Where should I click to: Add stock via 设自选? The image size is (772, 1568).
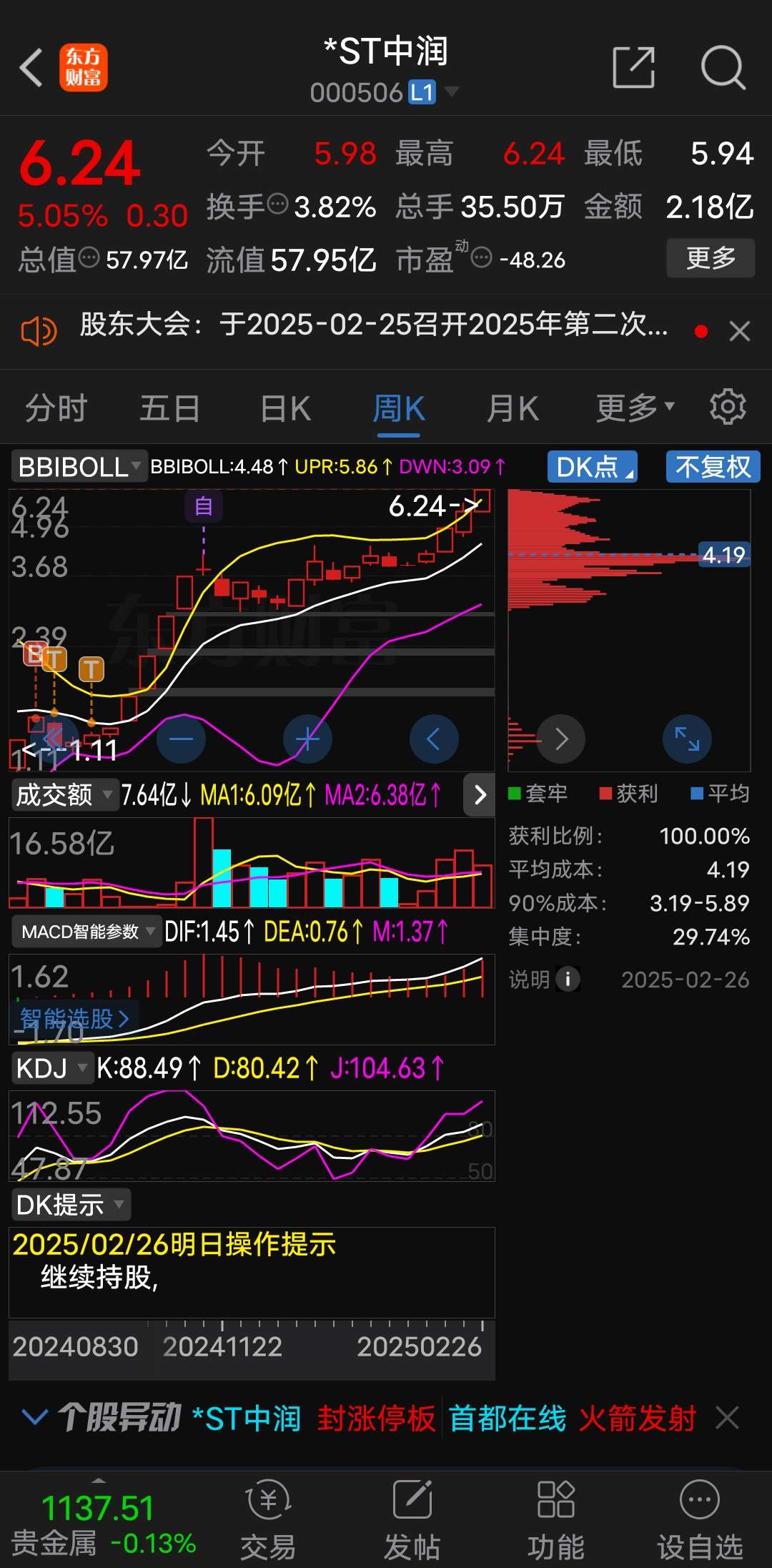[x=700, y=1519]
